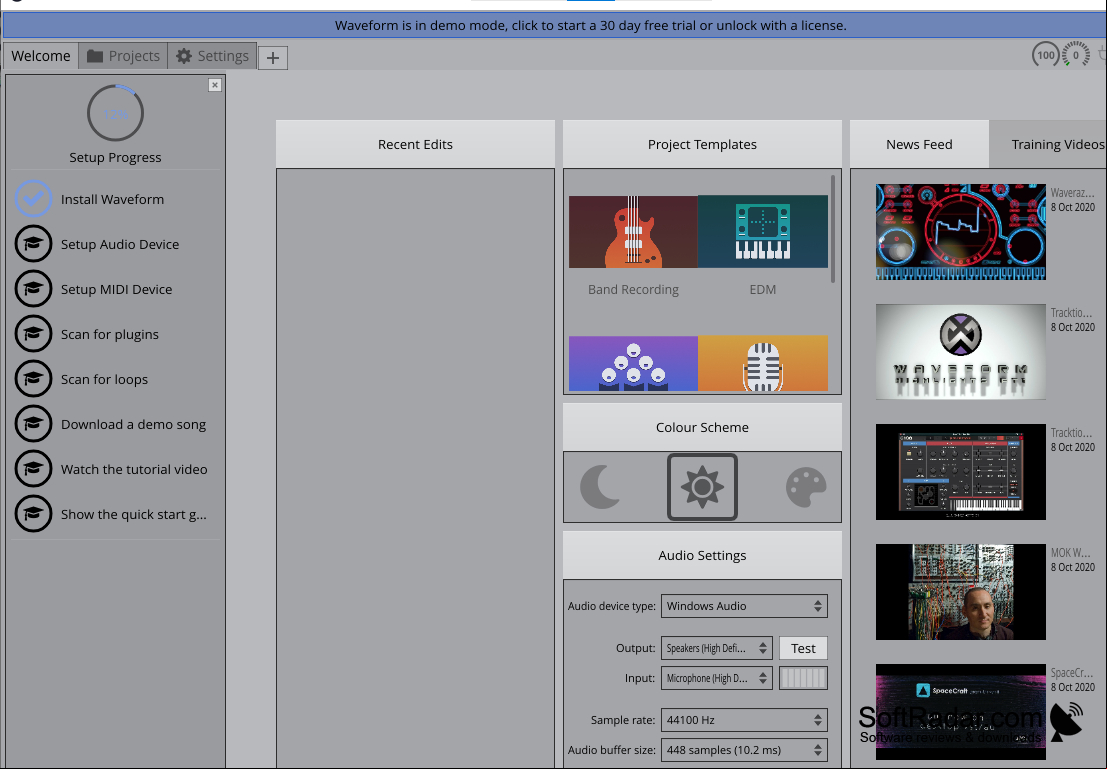Click the Show the quick start guide icon
Screen dimensions: 1107x769
click(33, 514)
